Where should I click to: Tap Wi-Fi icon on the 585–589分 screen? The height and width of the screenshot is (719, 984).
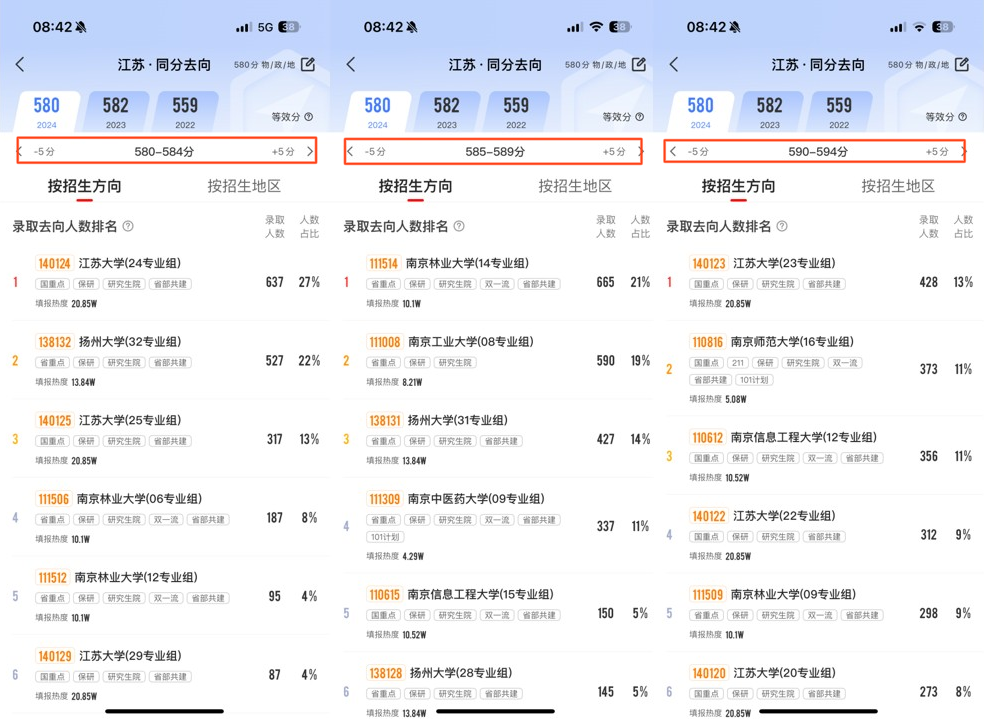coord(596,27)
